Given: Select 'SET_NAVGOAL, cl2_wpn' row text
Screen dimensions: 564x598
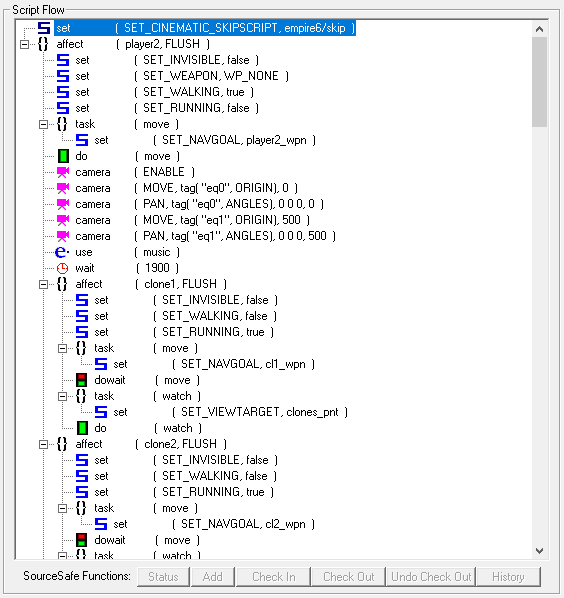Looking at the screenshot, I should [x=214, y=524].
